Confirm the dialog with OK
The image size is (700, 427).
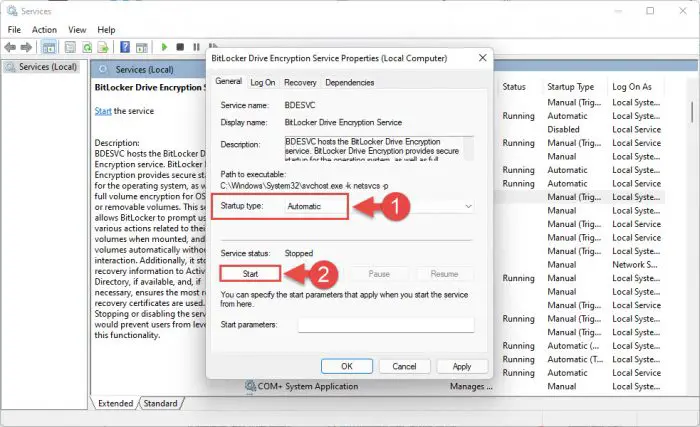click(x=347, y=366)
